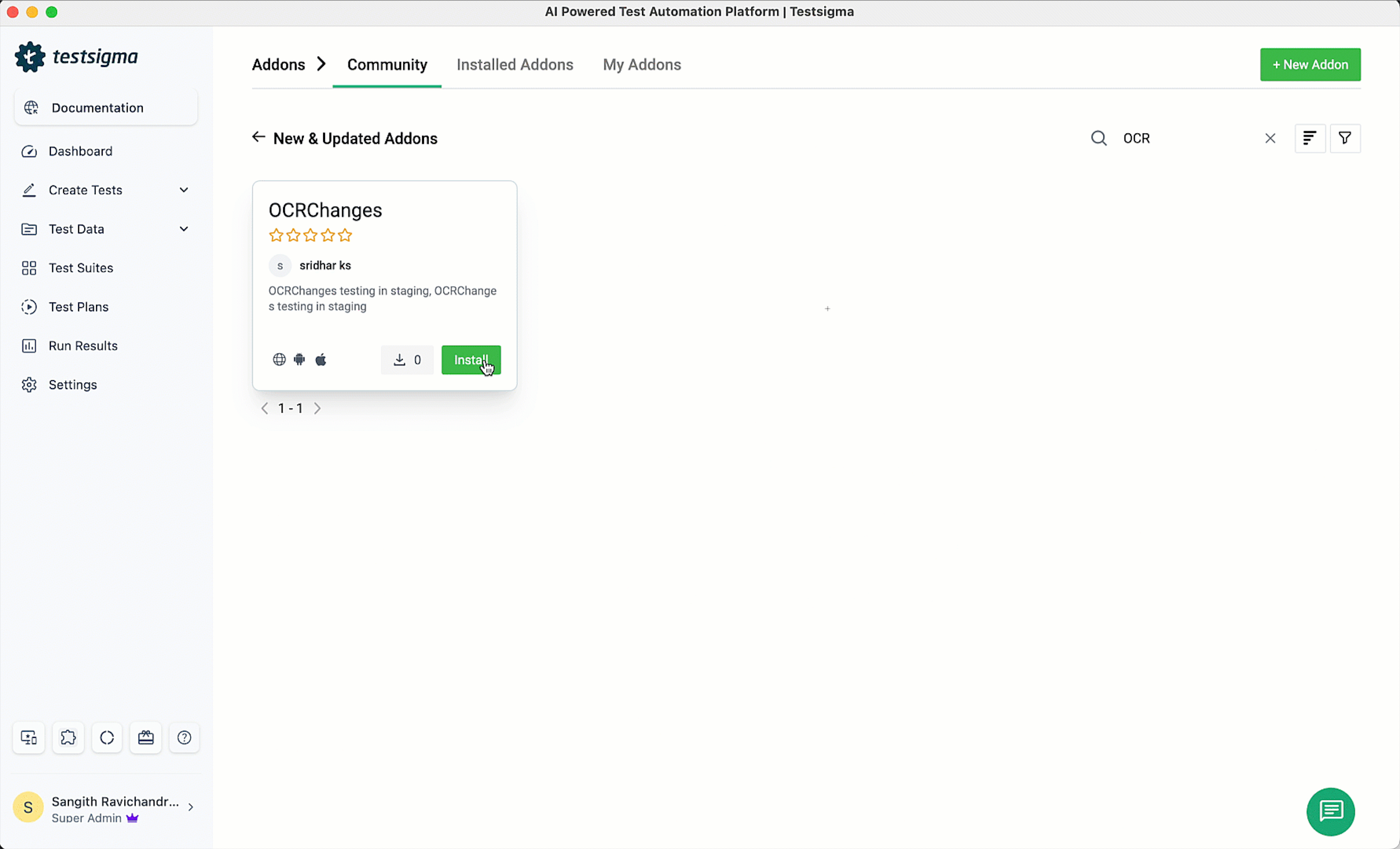Expand the Test Data menu chevron

pos(184,229)
